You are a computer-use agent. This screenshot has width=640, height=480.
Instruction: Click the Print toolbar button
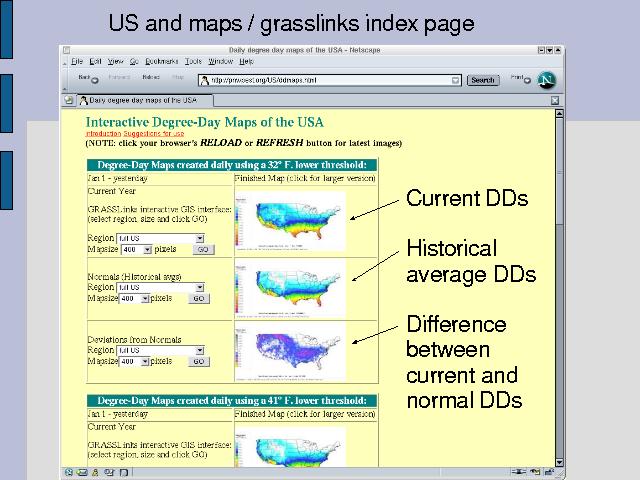[x=517, y=79]
